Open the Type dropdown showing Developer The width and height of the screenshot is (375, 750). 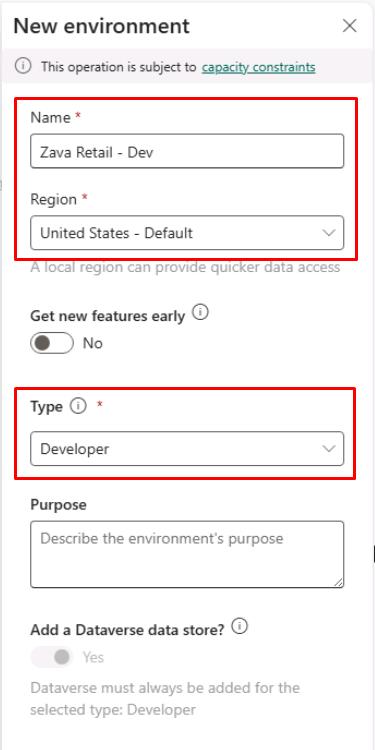187,449
